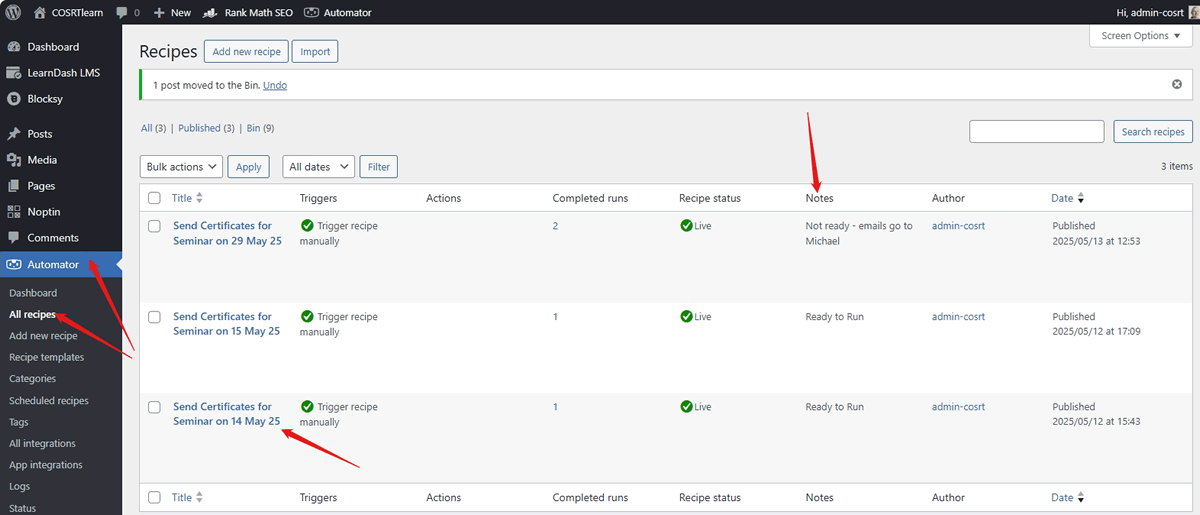This screenshot has height=515, width=1200.
Task: Click the Posts pin icon
Action: pos(14,134)
